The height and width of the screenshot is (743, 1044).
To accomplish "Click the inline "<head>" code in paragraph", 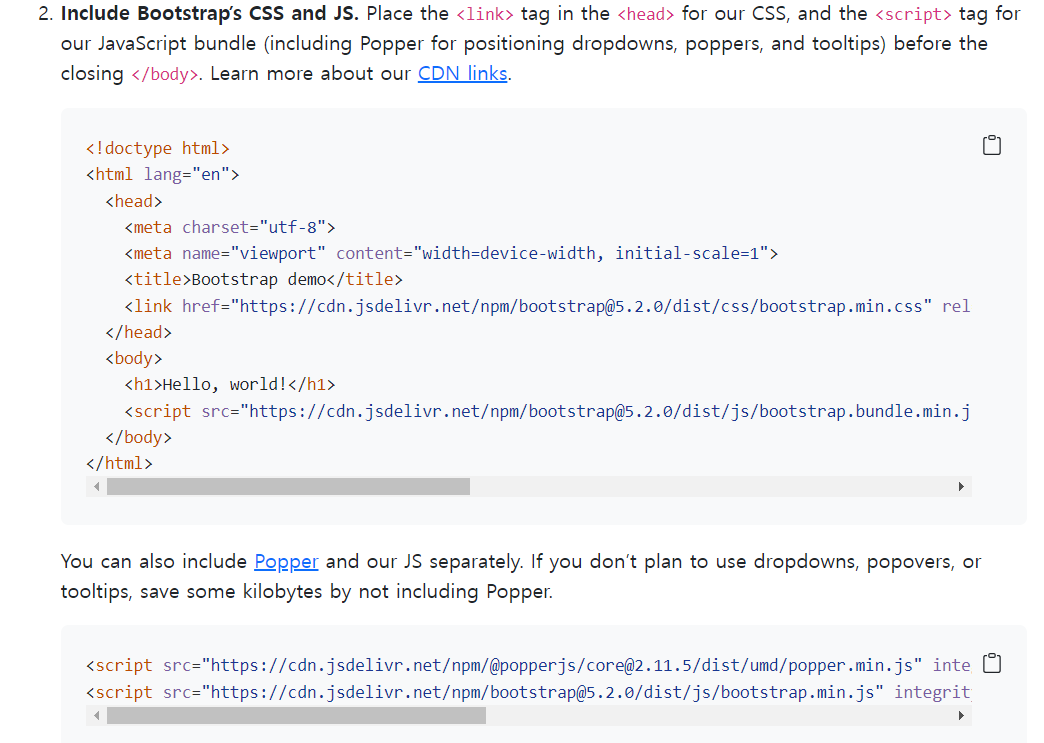I will pos(645,14).
